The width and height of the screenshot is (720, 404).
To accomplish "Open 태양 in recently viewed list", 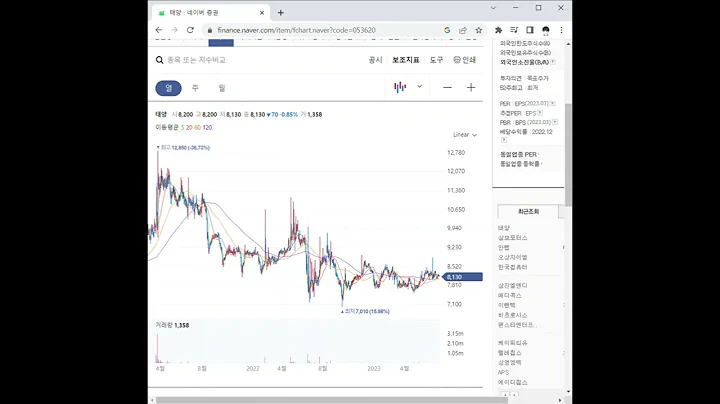I will pos(504,228).
